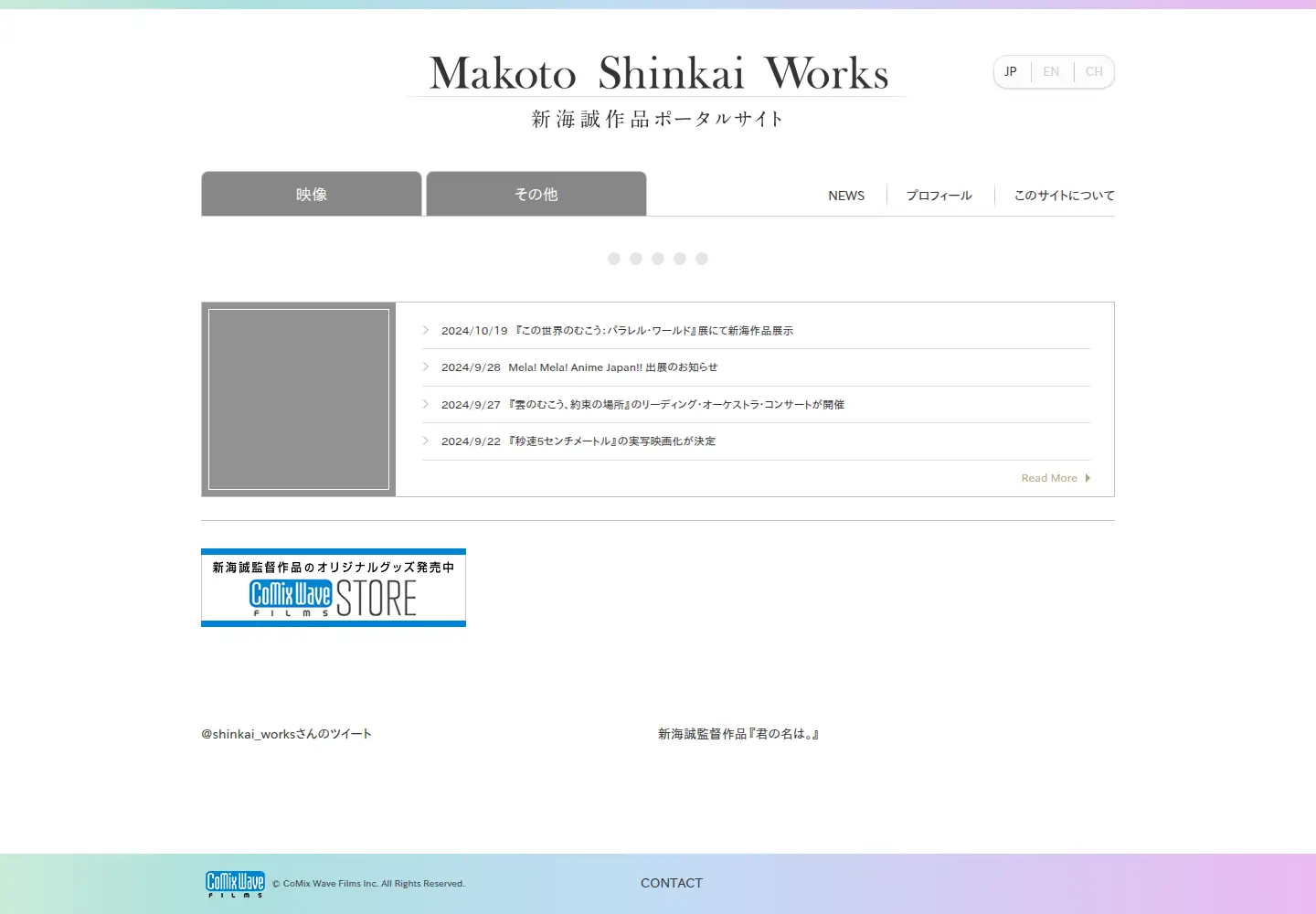Screen dimensions: 1316x914
Task: Click the arrow icon next to Read More
Action: (1088, 478)
